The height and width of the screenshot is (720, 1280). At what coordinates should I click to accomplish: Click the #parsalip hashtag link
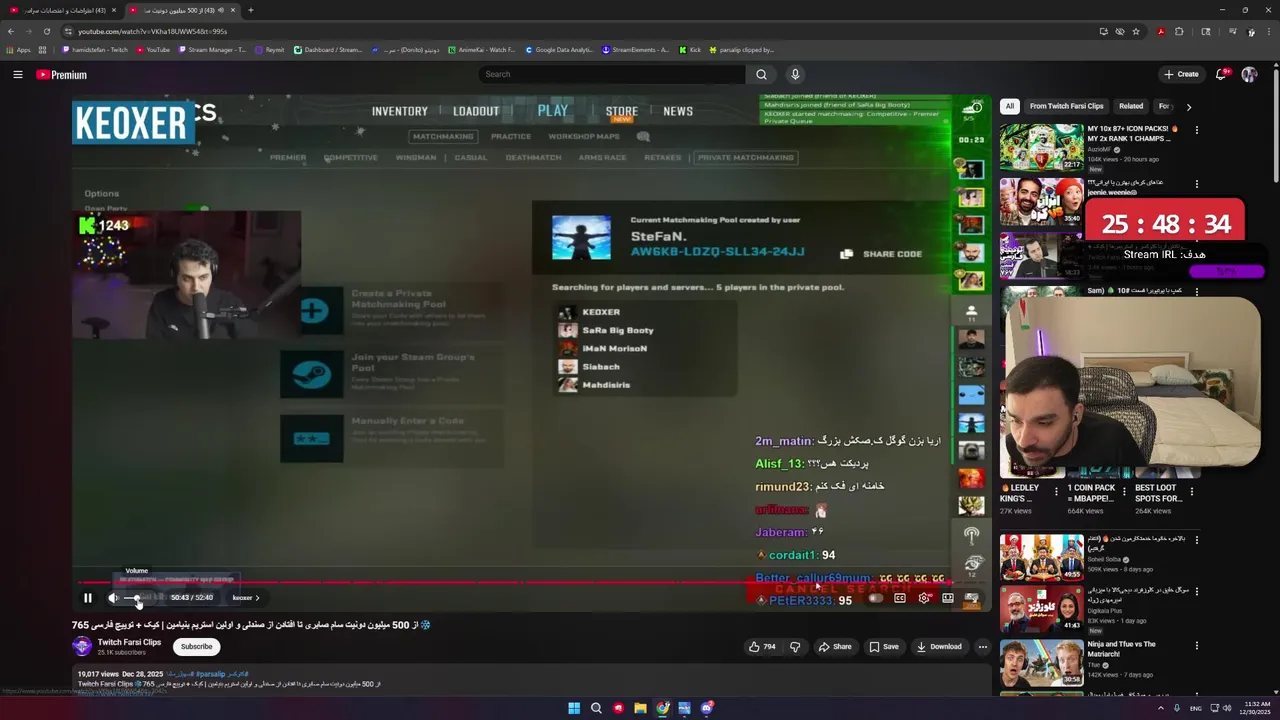(210, 674)
